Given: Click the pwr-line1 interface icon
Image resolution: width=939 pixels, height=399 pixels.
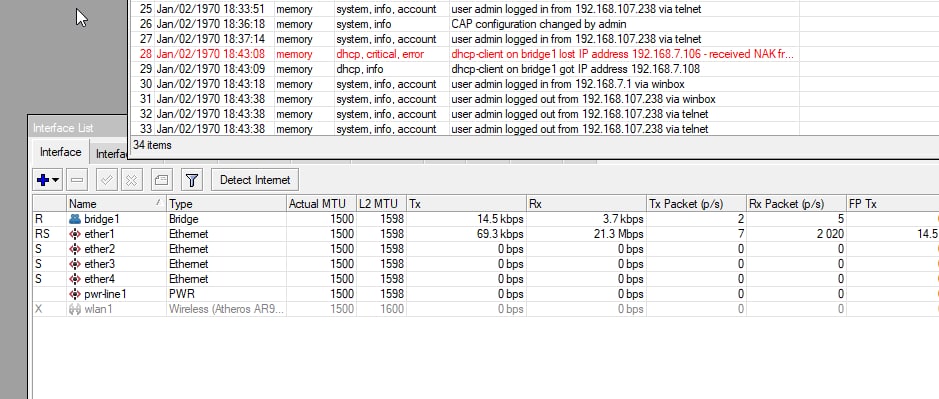Looking at the screenshot, I should [75, 294].
